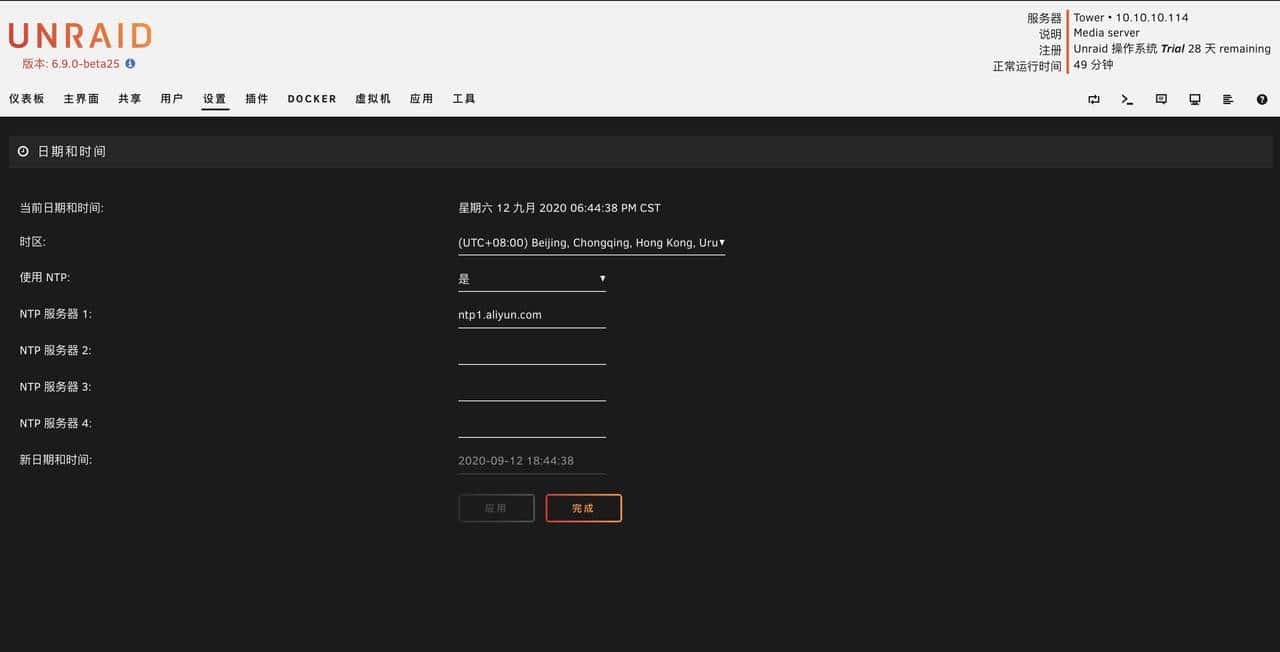The height and width of the screenshot is (652, 1280).
Task: Toggle help with question mark icon
Action: click(1262, 99)
